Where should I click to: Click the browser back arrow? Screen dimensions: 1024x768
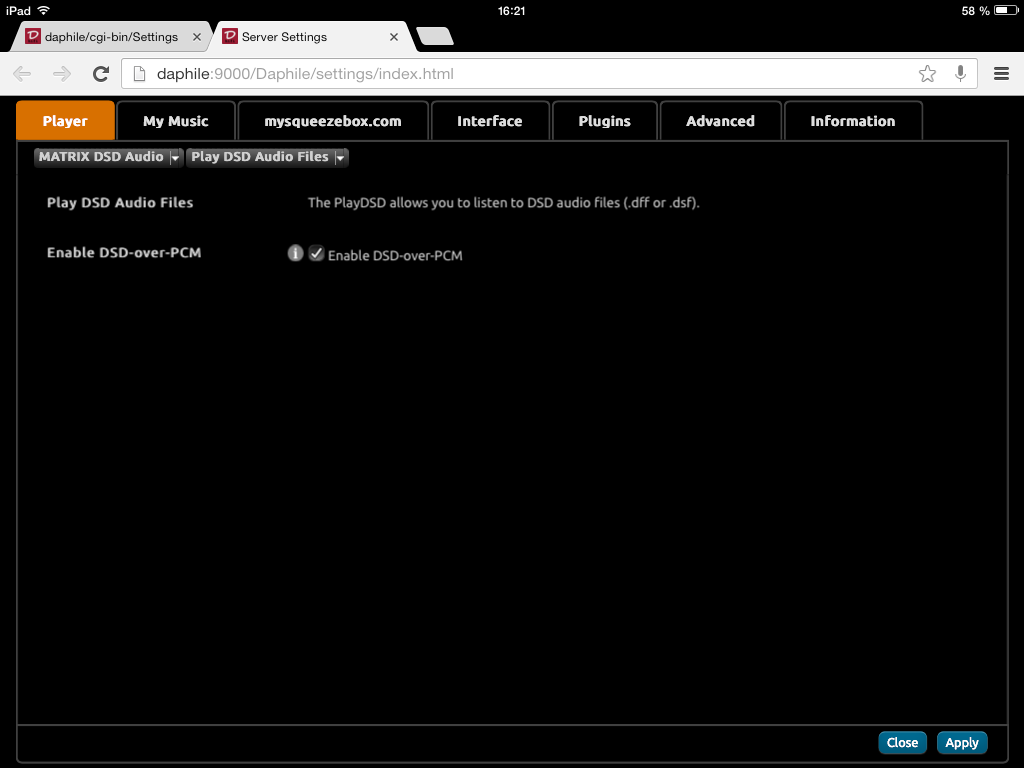click(22, 74)
